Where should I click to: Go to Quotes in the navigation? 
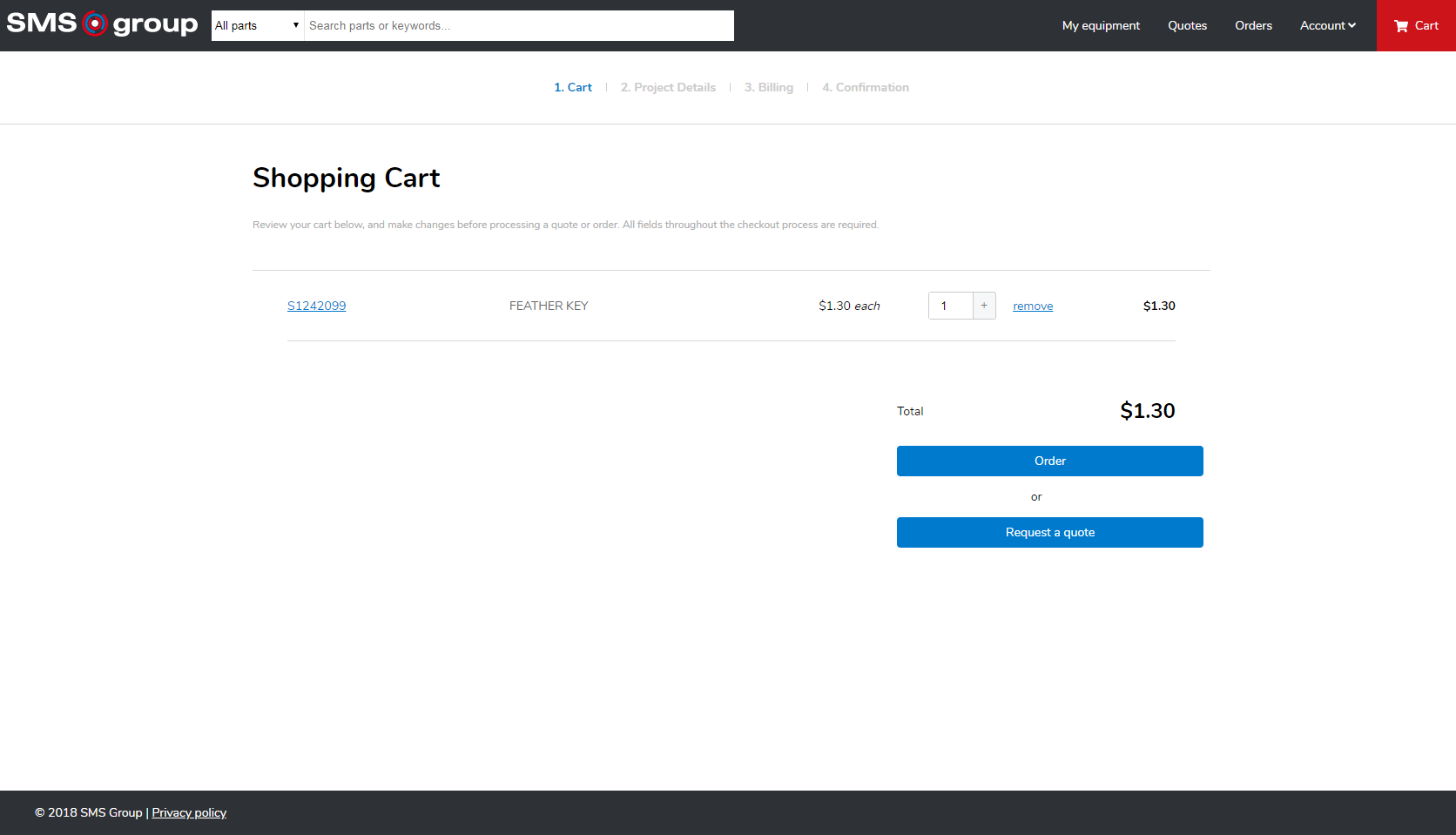click(1187, 25)
